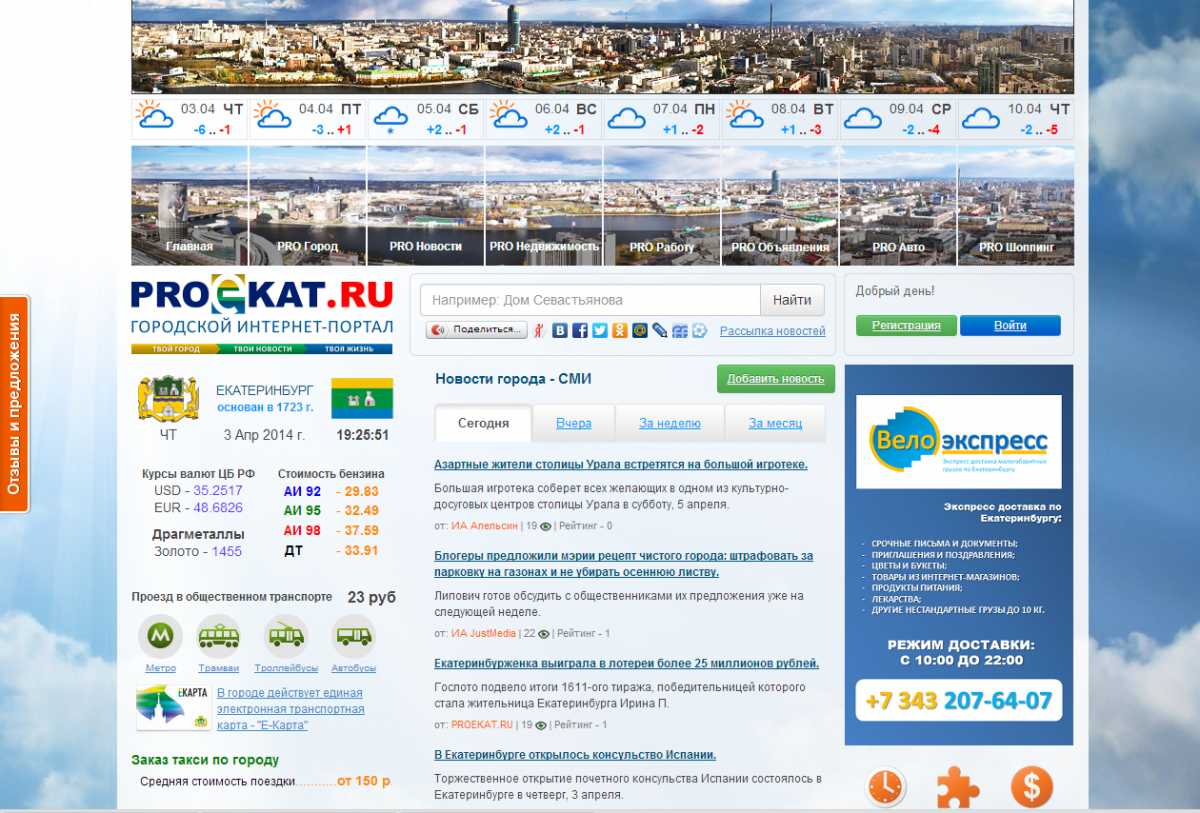
Task: Open the ЕКарта transport card thumbnail
Action: 173,708
